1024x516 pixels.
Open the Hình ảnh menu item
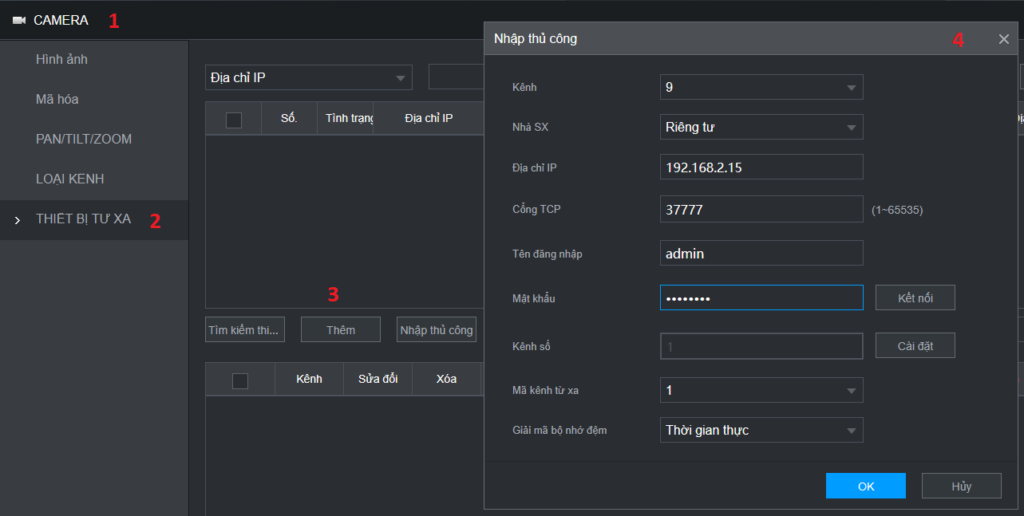tap(62, 59)
